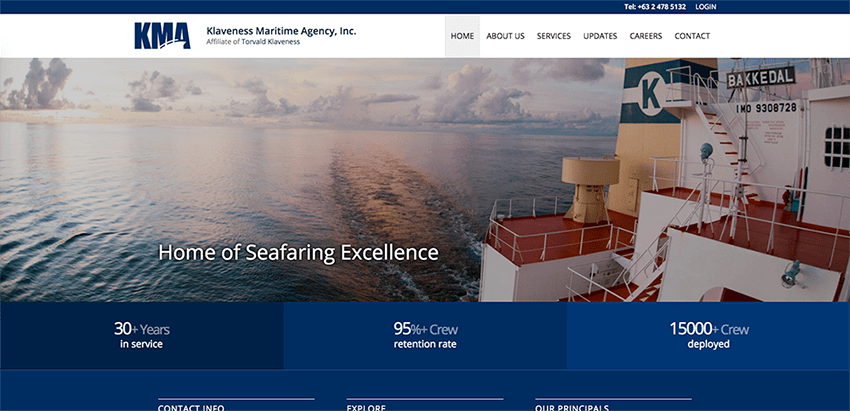
Task: Open the SERVICES menu
Action: (553, 36)
